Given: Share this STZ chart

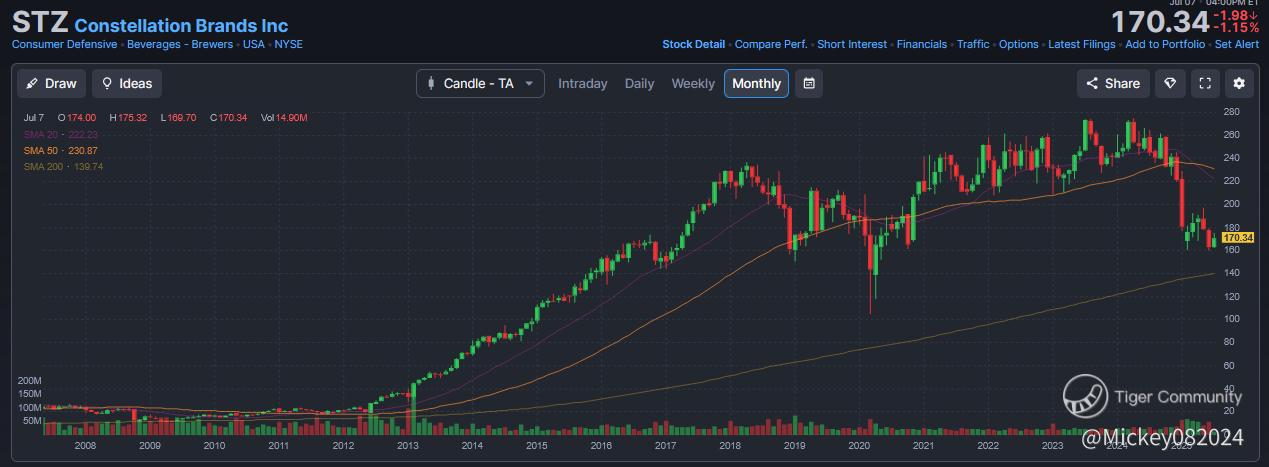Looking at the screenshot, I should (x=1113, y=84).
